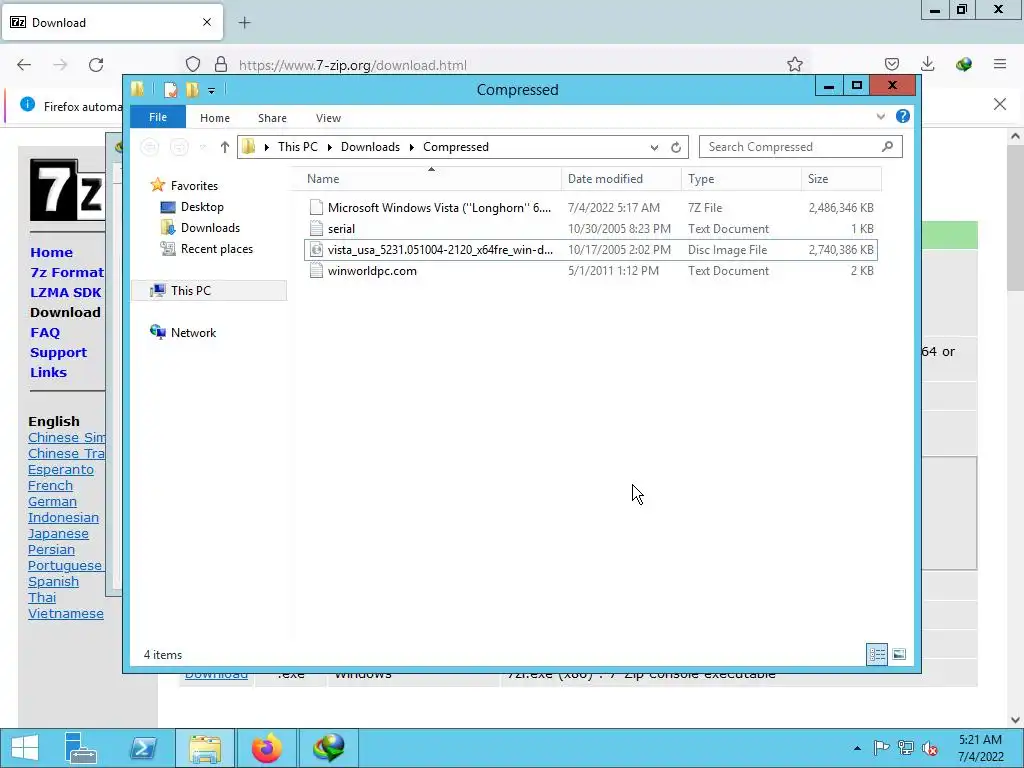
Task: Open Recent places in navigation pane
Action: coord(217,249)
